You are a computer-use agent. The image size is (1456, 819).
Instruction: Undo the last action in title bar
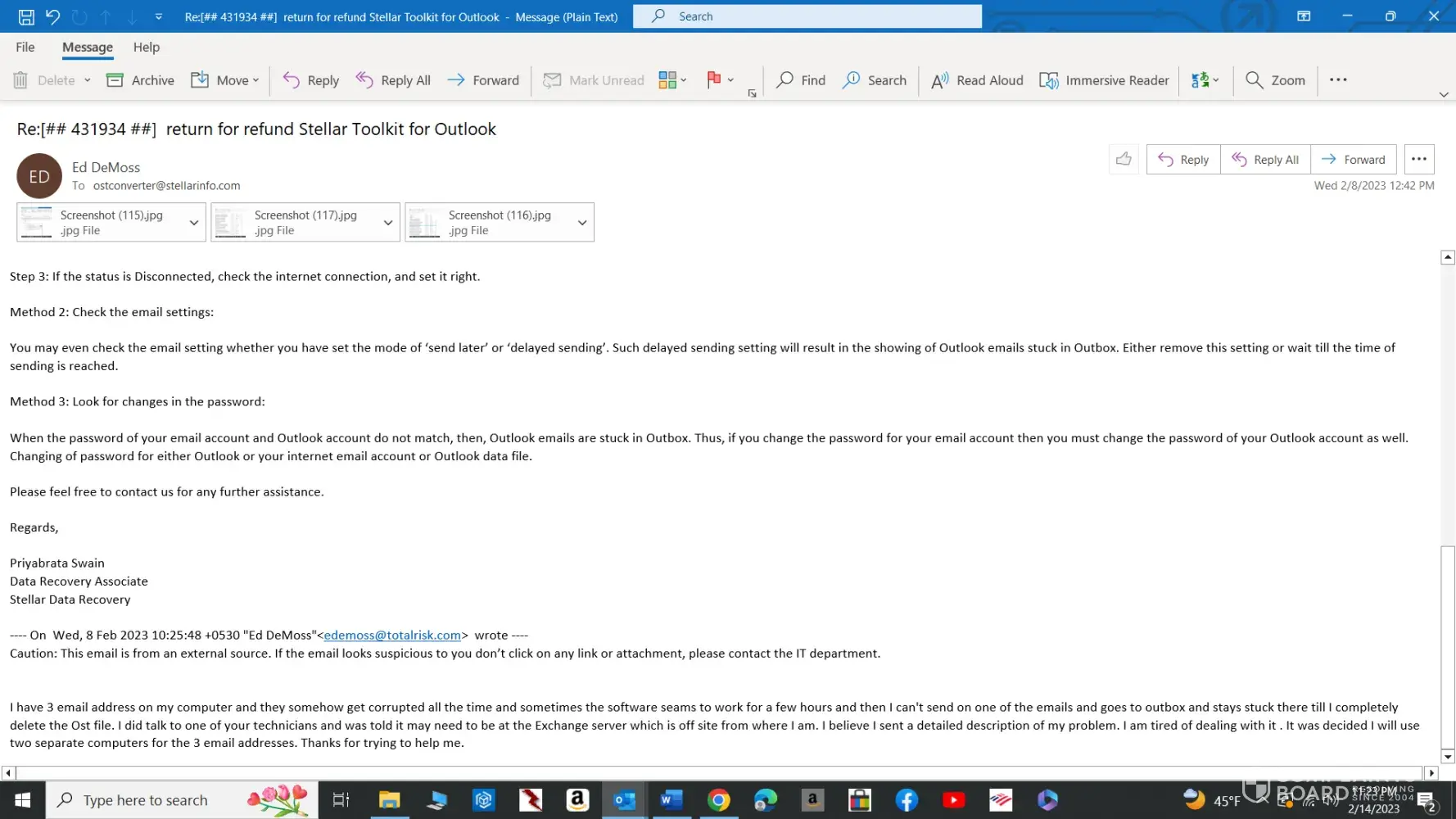(x=53, y=16)
